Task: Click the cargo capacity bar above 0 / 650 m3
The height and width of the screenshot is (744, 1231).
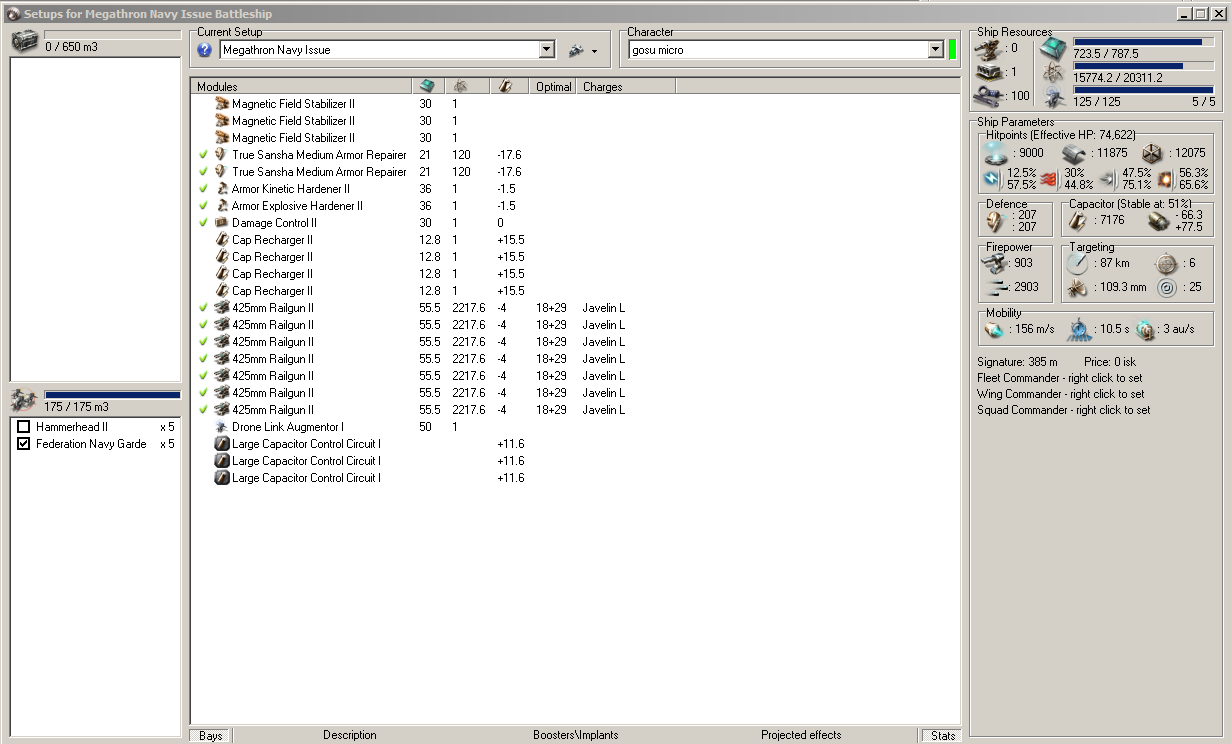Action: coord(111,34)
